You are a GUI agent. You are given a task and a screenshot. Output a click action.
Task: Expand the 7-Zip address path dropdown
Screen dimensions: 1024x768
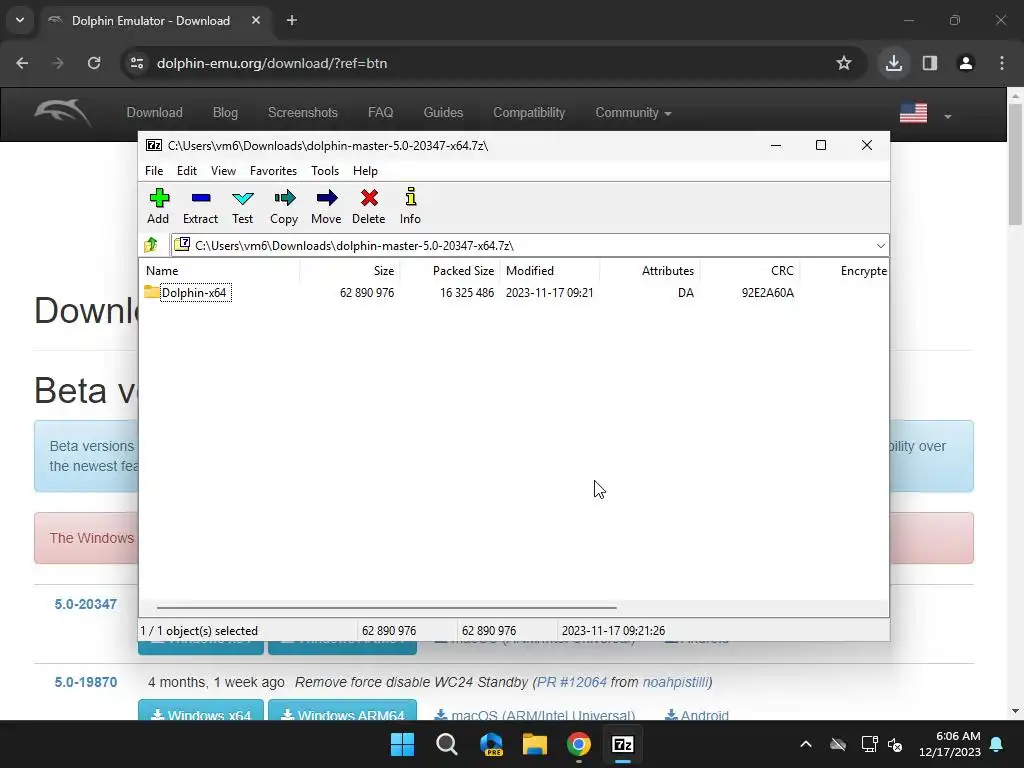(x=880, y=246)
